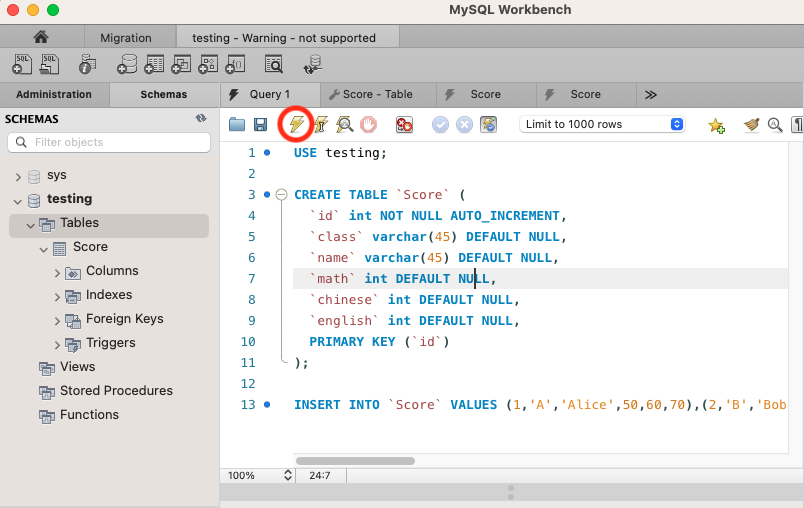Click the Filter objects search field
Viewport: 804px width, 508px height.
pyautogui.click(x=109, y=142)
